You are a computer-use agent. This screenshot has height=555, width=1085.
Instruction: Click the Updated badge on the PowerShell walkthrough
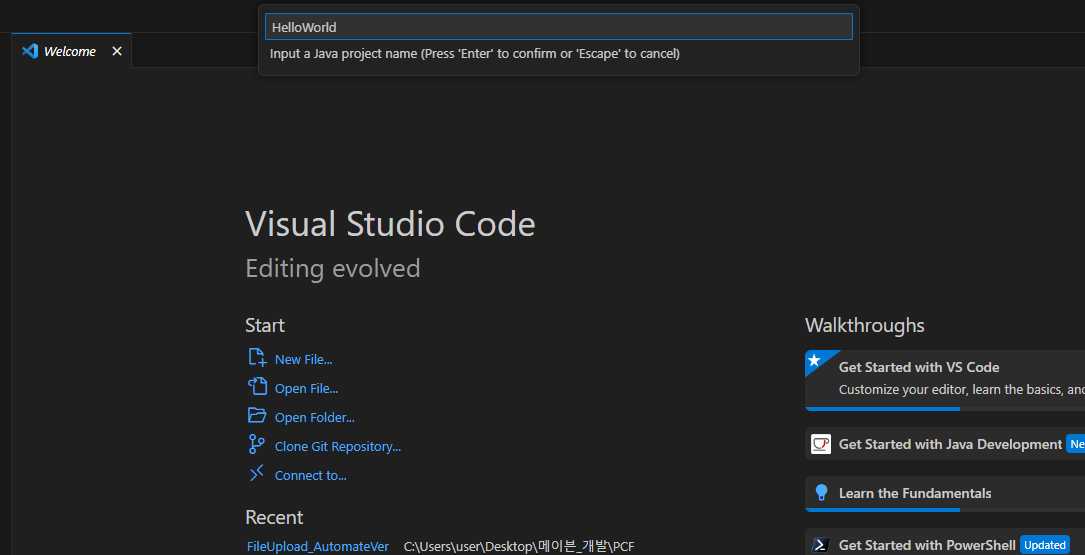tap(1045, 545)
